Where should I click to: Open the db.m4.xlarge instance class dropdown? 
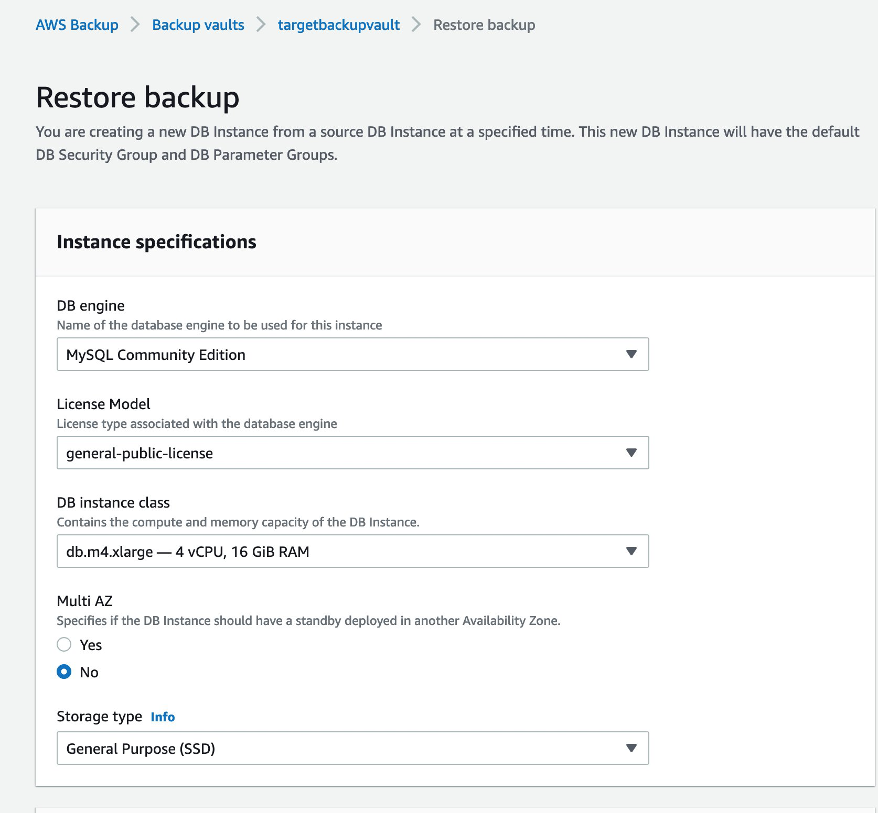pos(350,551)
